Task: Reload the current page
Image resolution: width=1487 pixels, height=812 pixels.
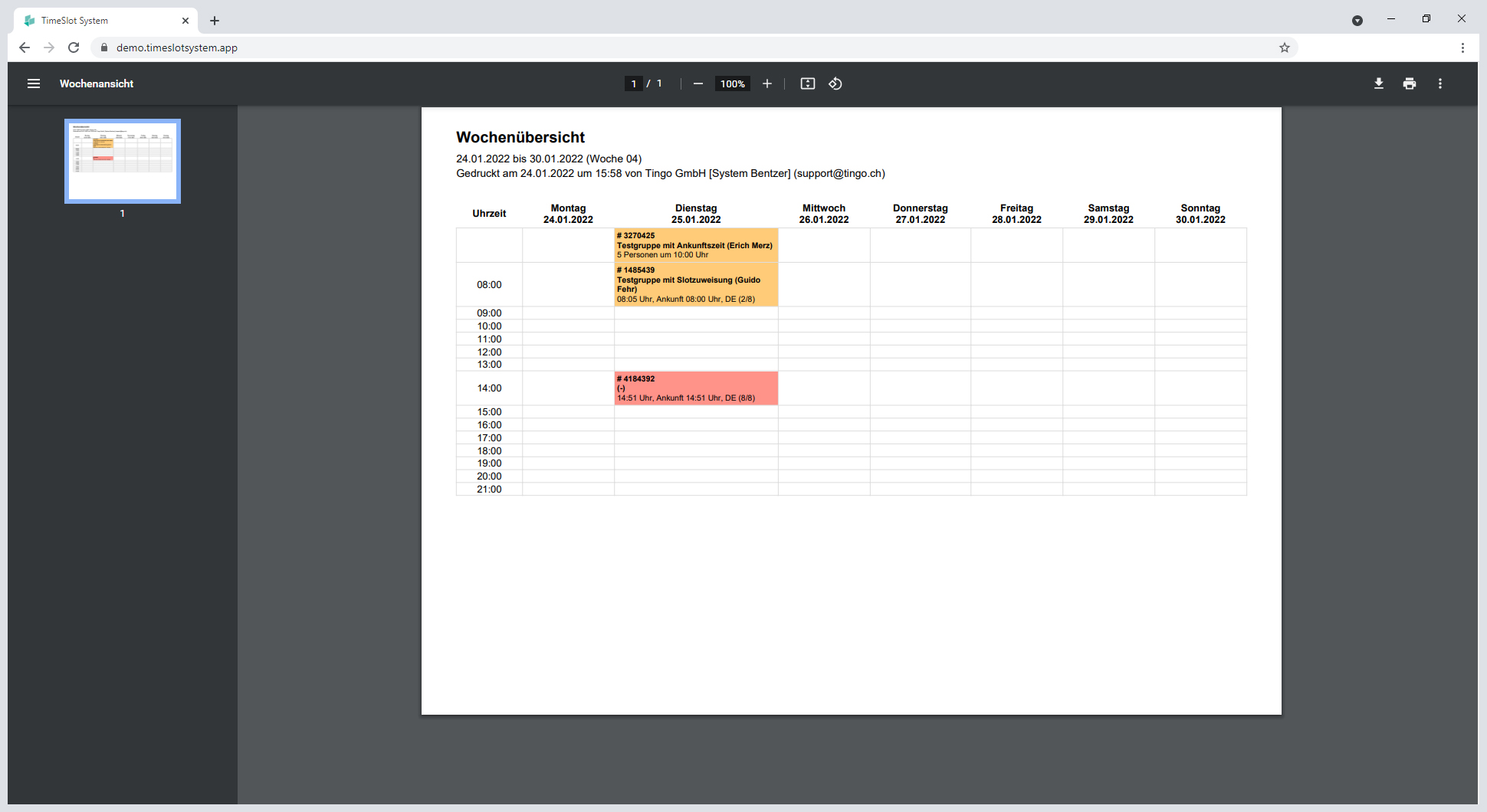Action: tap(74, 47)
